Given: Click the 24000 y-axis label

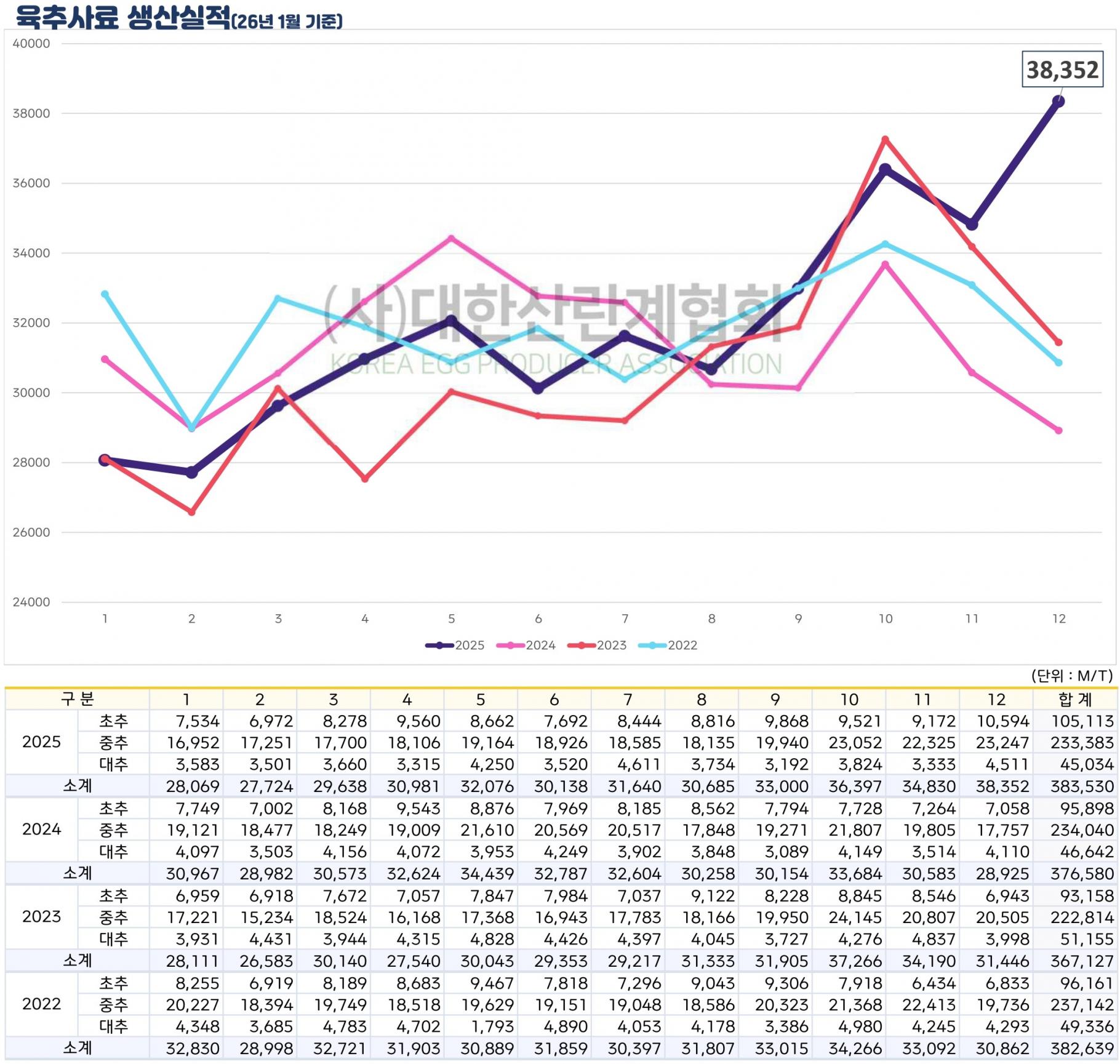Looking at the screenshot, I should [x=31, y=602].
